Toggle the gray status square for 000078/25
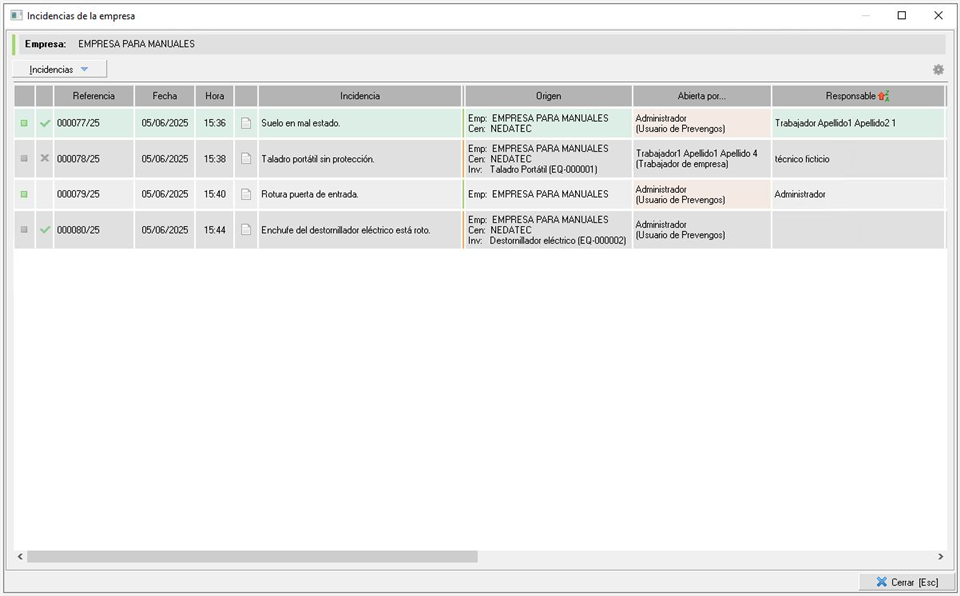The image size is (960, 596). (x=24, y=159)
